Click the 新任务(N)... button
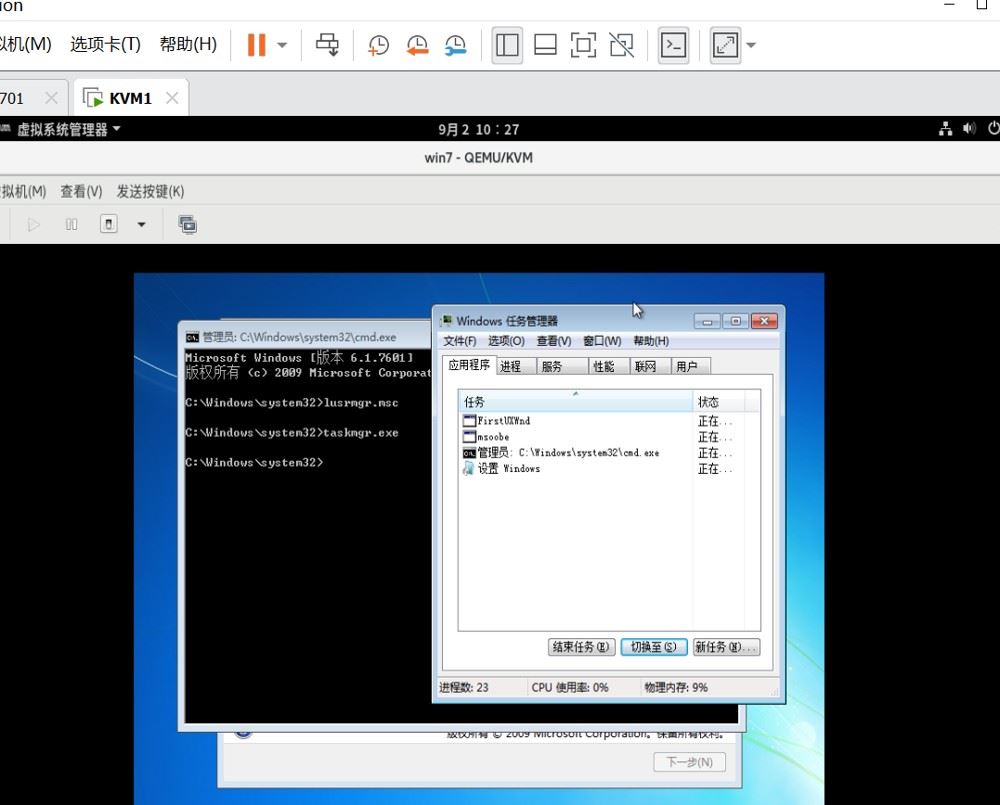The width and height of the screenshot is (1000, 805). [726, 647]
